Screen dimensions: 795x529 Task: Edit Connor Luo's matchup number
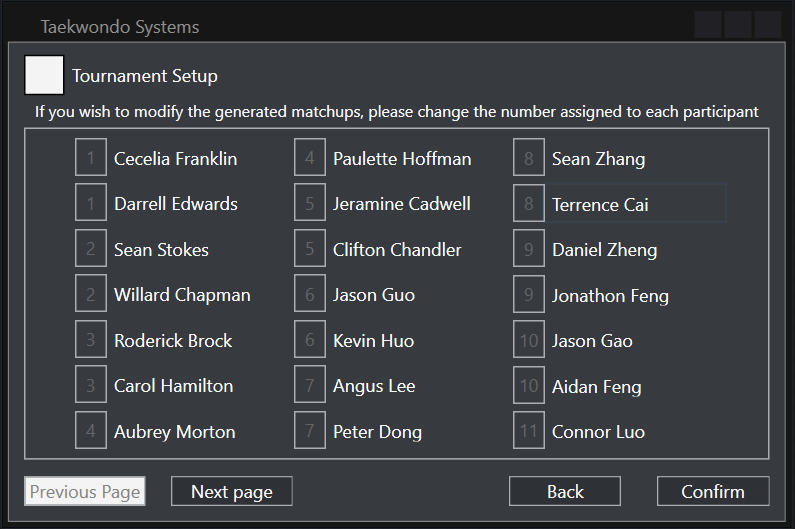click(529, 431)
